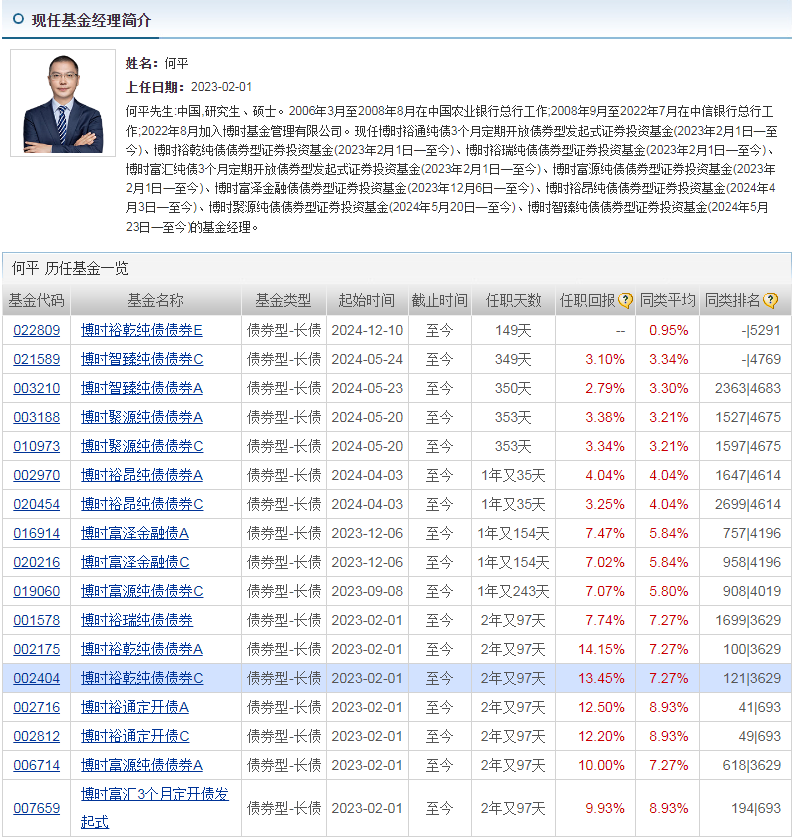Open fund link 博时富汇3个月定开债发起式
This screenshot has width=793, height=839.
pos(155,808)
